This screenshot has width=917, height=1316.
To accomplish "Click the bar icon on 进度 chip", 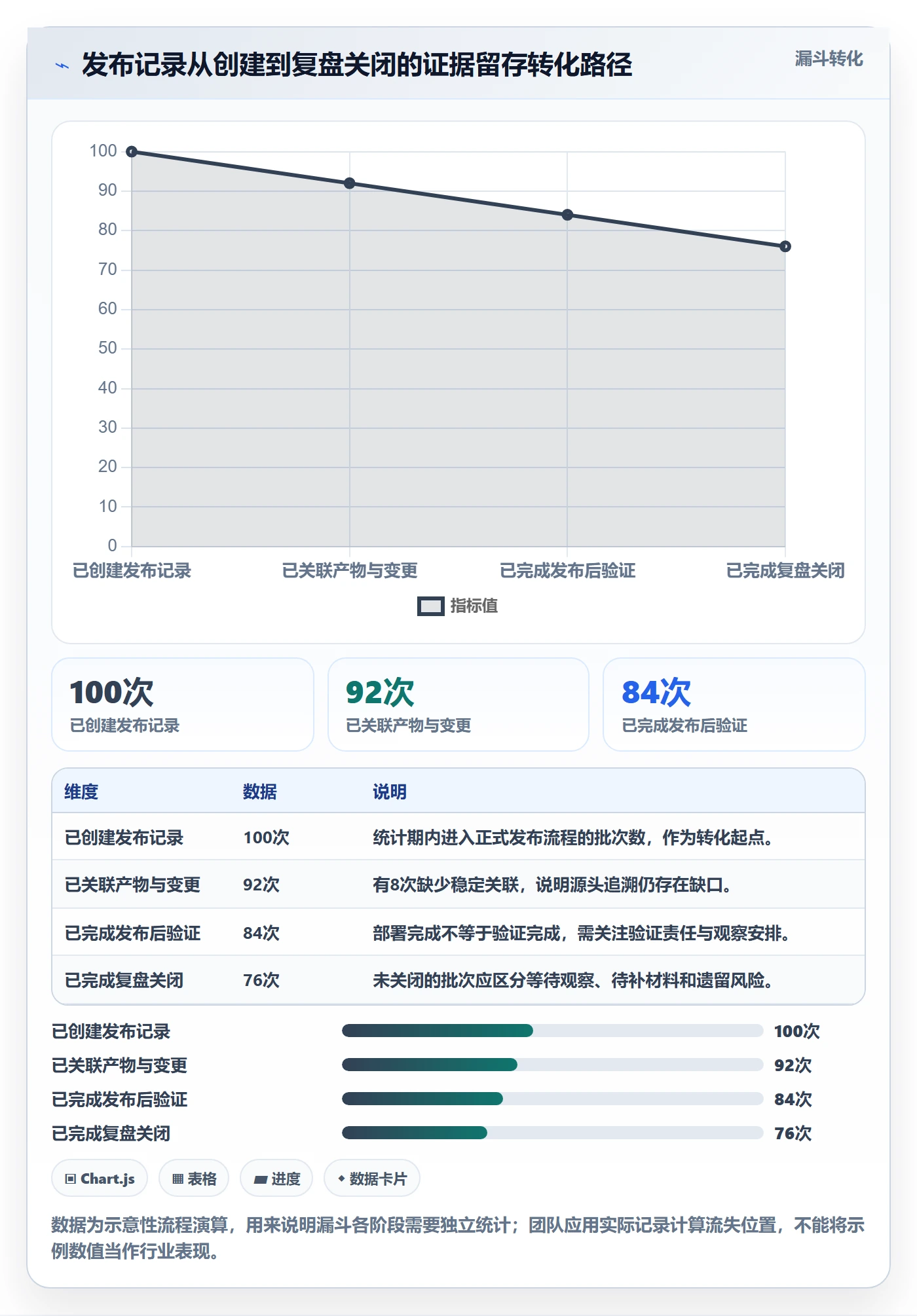I will 261,1180.
